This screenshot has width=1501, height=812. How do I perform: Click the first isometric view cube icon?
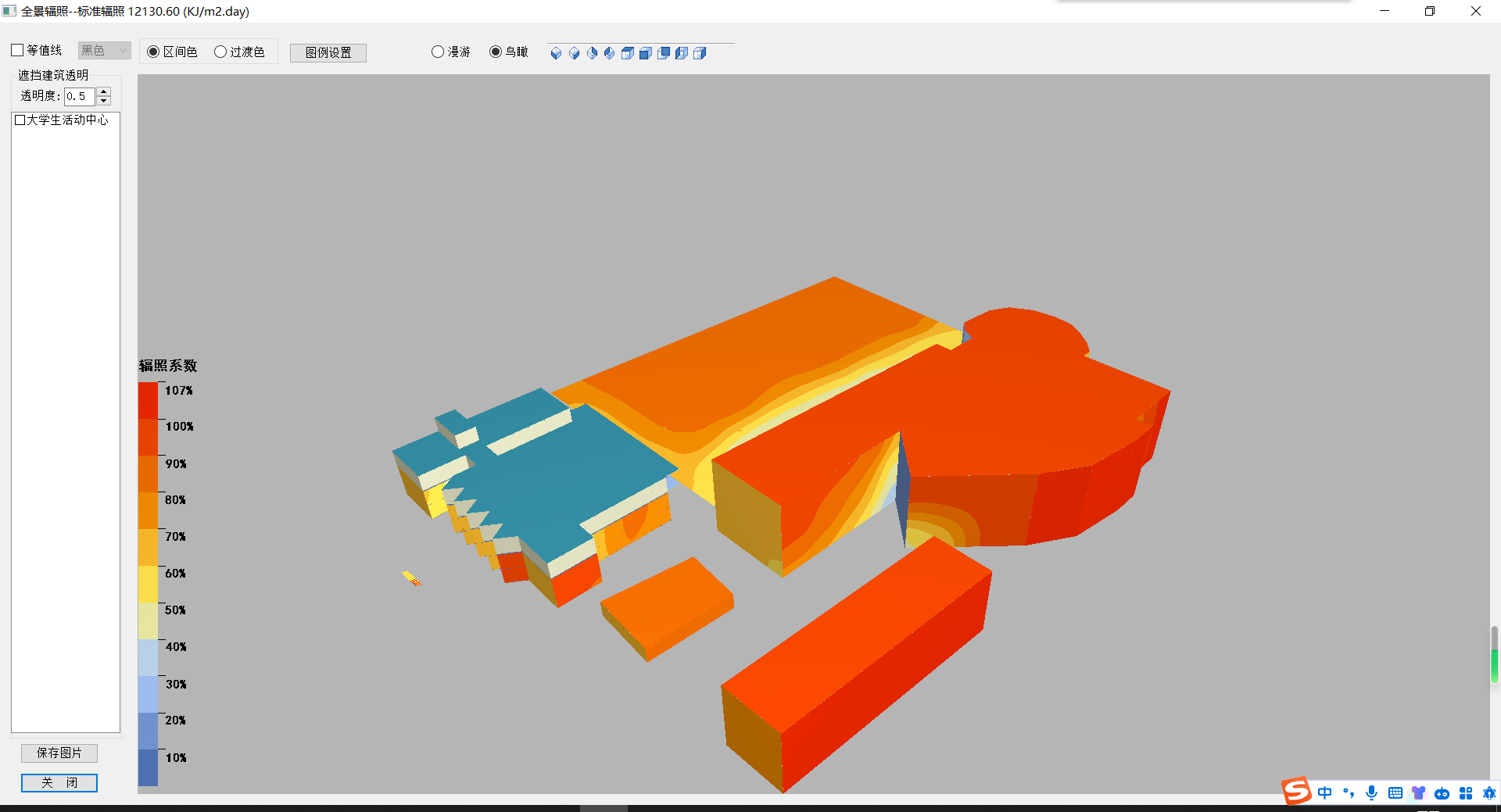pyautogui.click(x=556, y=53)
